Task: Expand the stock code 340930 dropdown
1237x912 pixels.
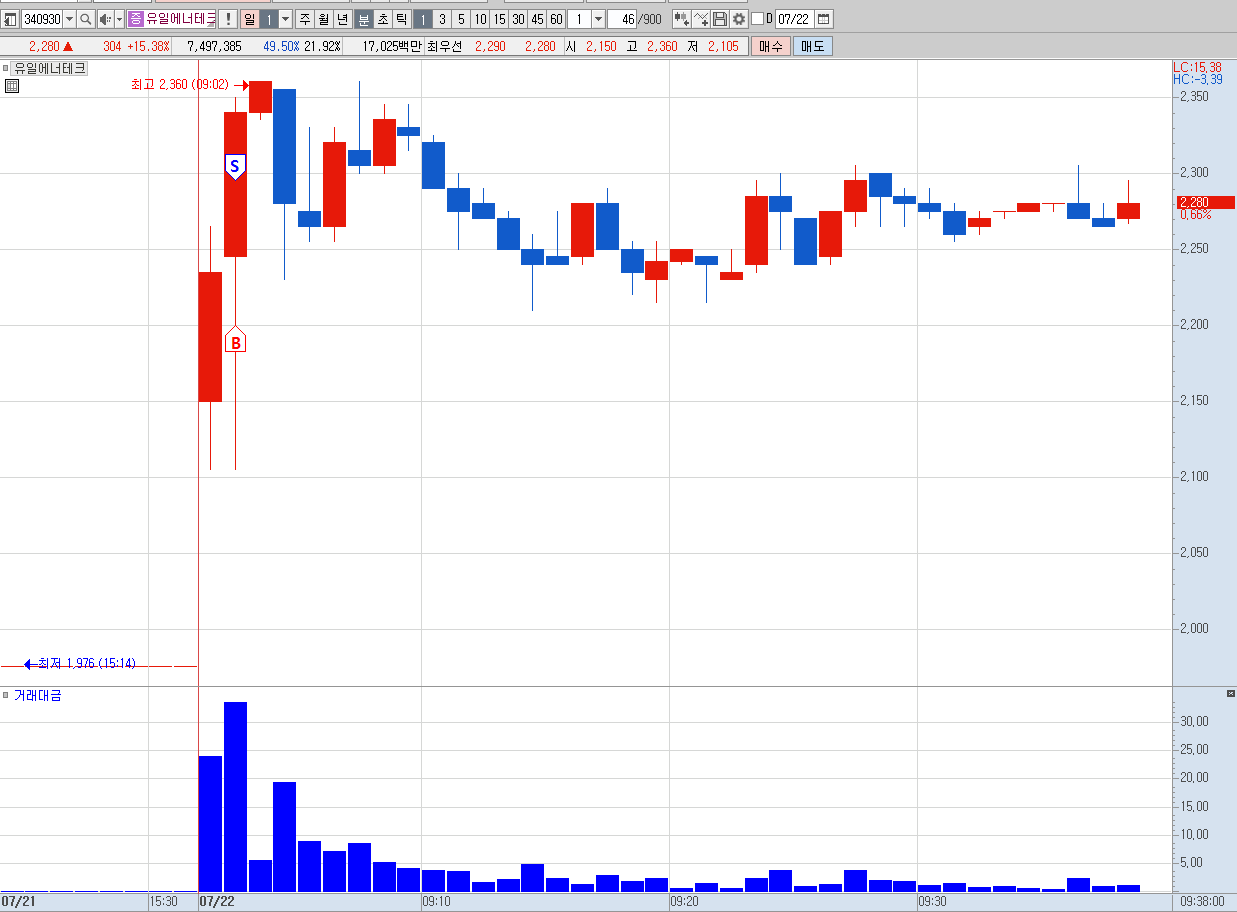Action: click(69, 19)
